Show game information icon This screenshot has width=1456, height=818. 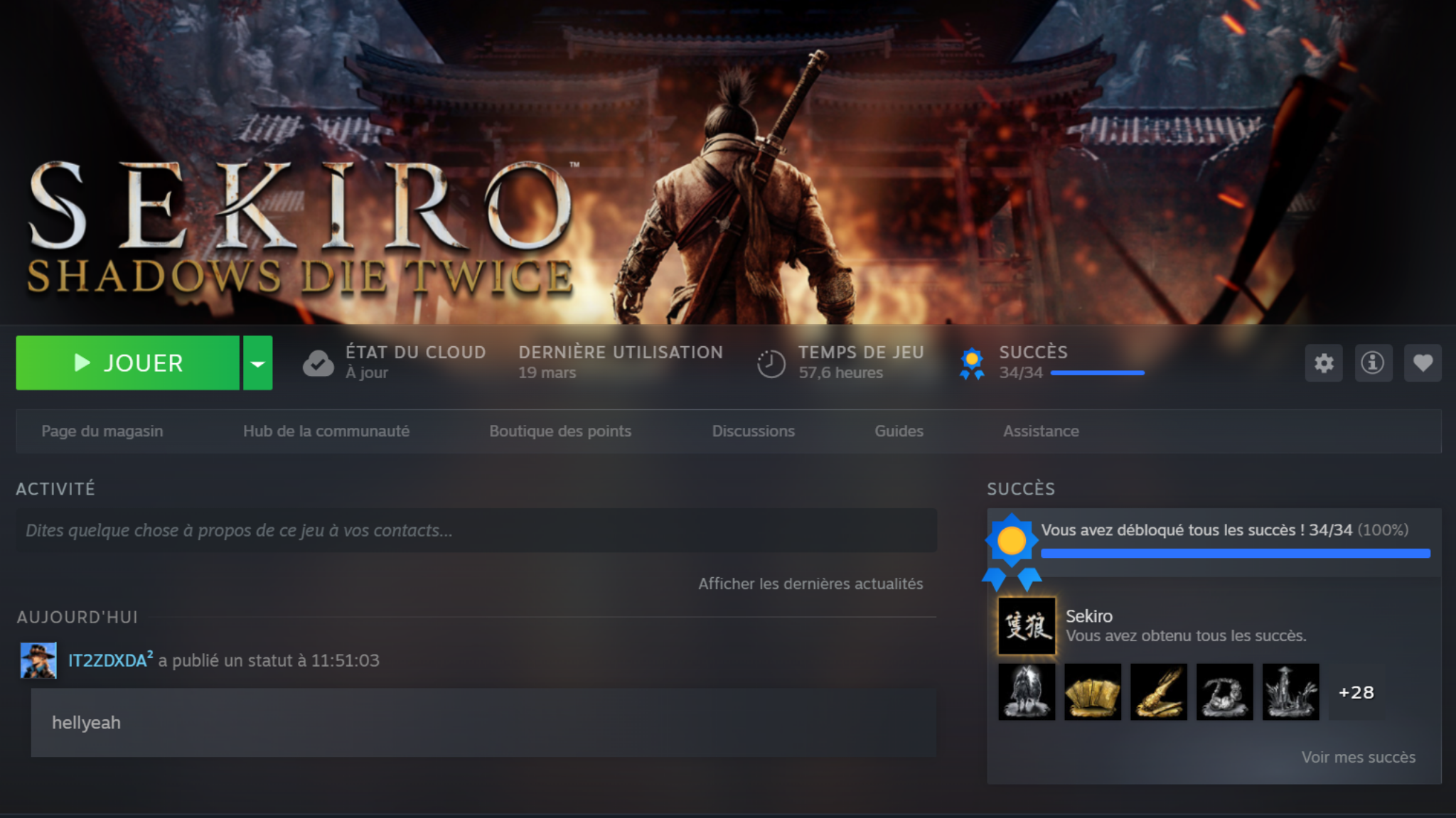point(1373,363)
